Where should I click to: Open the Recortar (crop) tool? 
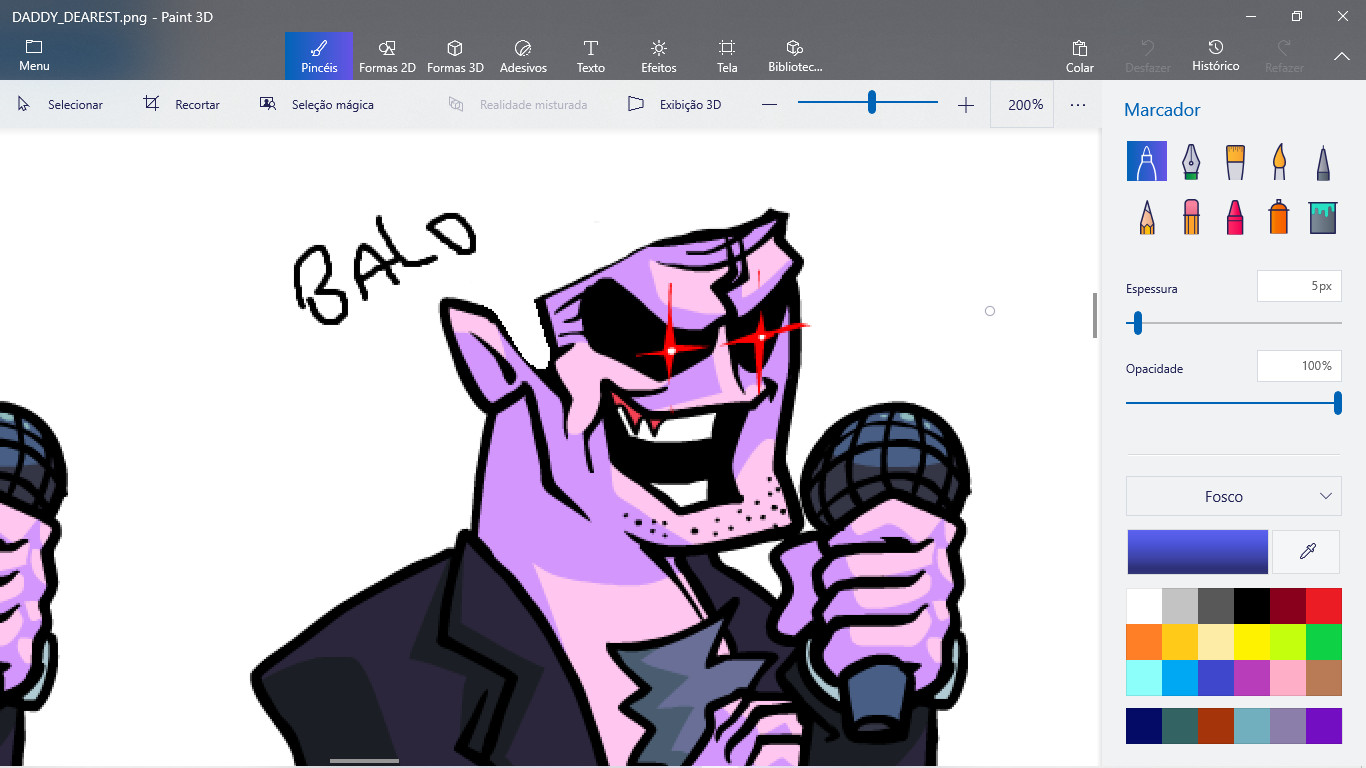coord(183,104)
